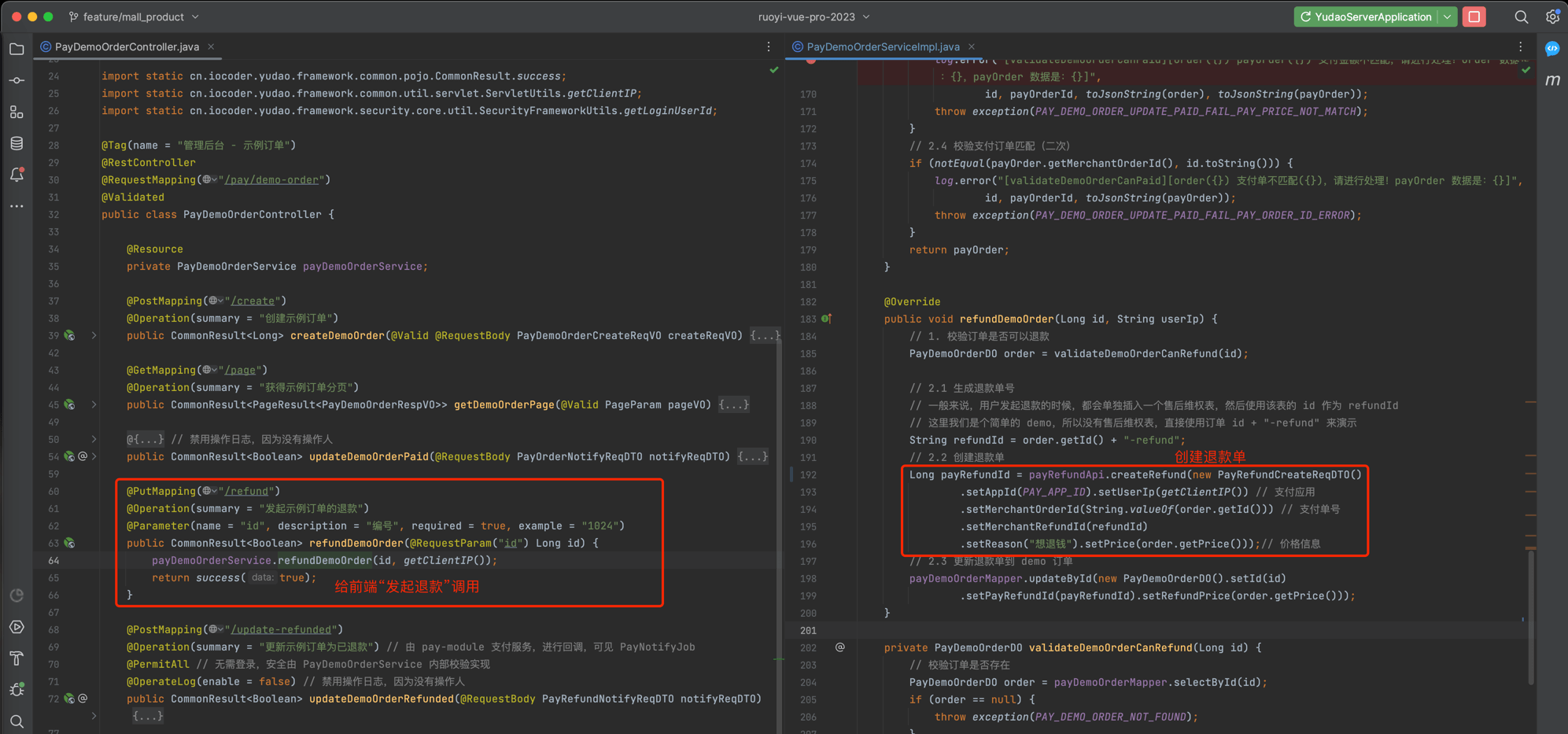Viewport: 1568px width, 734px height.
Task: Open the Debug bug tool window
Action: point(17,690)
